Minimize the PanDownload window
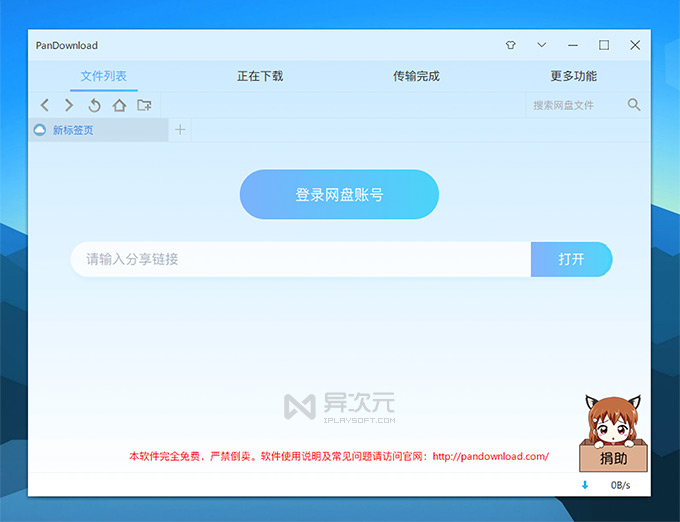680x522 pixels. 573,45
